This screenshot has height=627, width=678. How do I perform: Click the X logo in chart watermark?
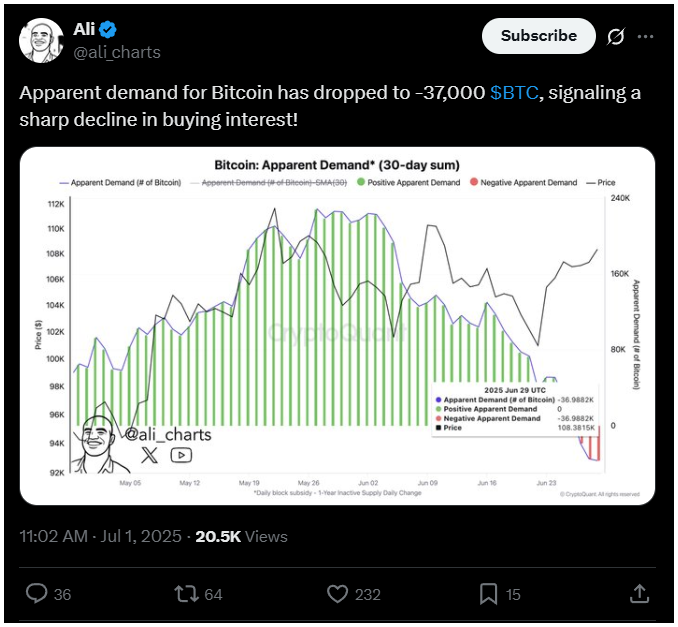pyautogui.click(x=149, y=455)
